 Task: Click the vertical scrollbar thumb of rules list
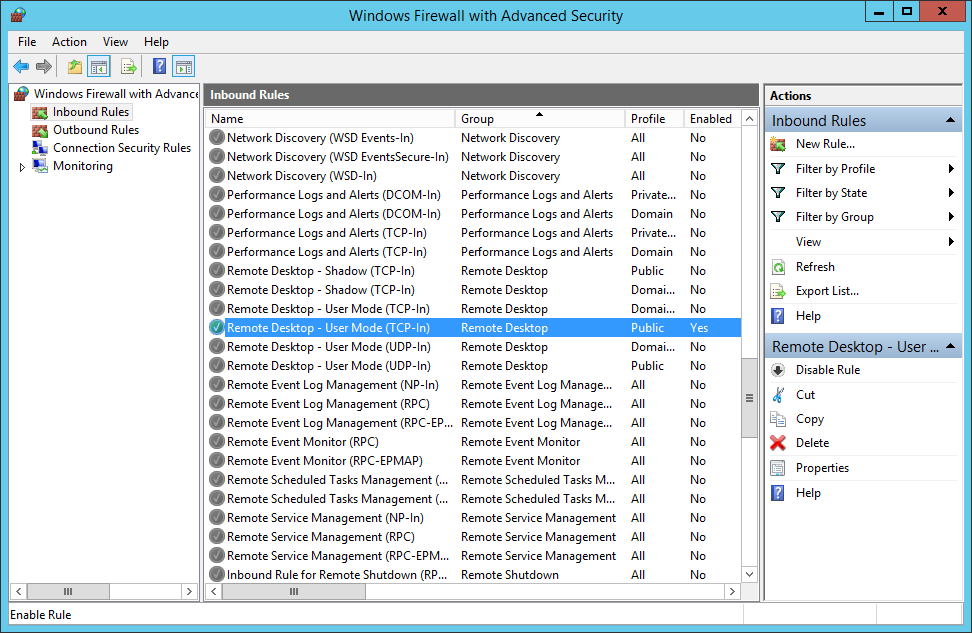(749, 397)
